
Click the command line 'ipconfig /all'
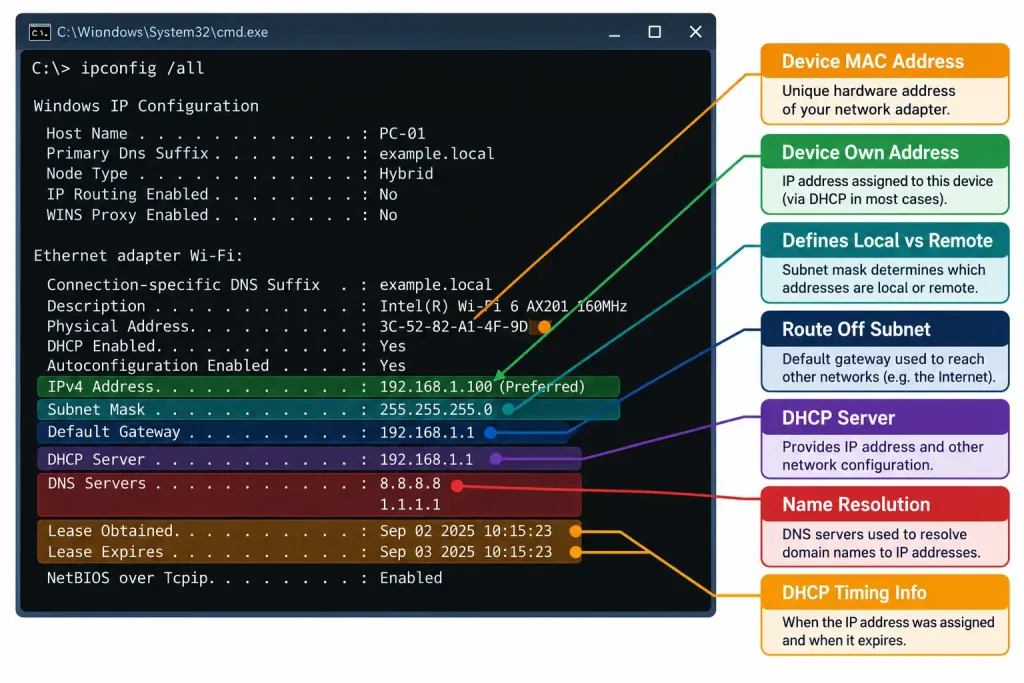(x=142, y=69)
